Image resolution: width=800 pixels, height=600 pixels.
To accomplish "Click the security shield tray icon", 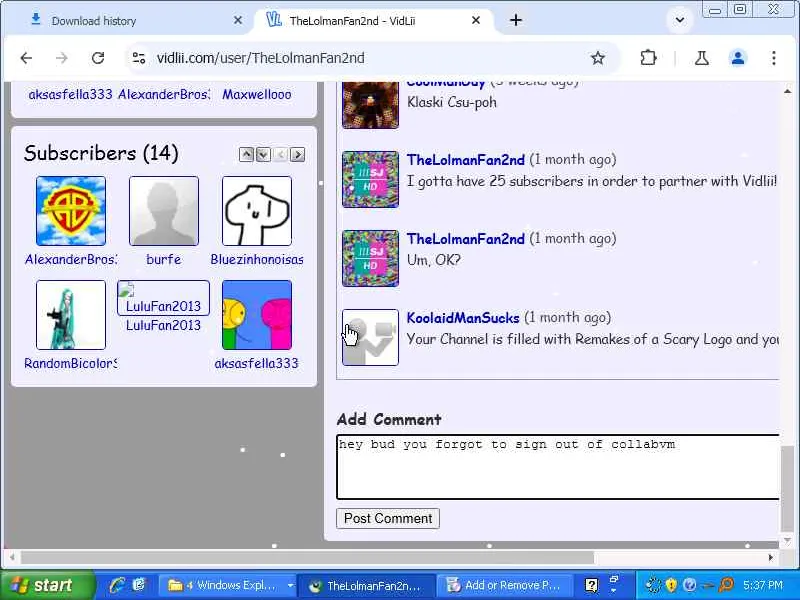I will point(671,585).
